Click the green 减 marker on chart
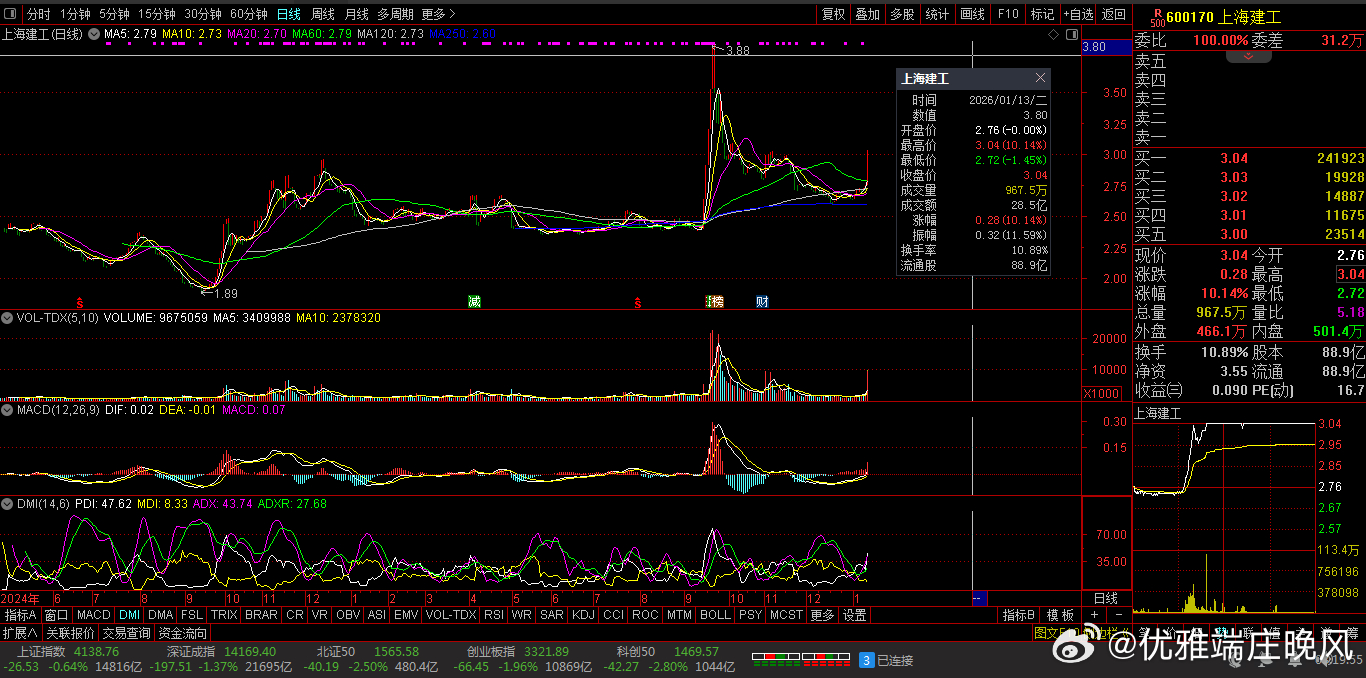Screen dimensions: 1366x678 point(474,301)
